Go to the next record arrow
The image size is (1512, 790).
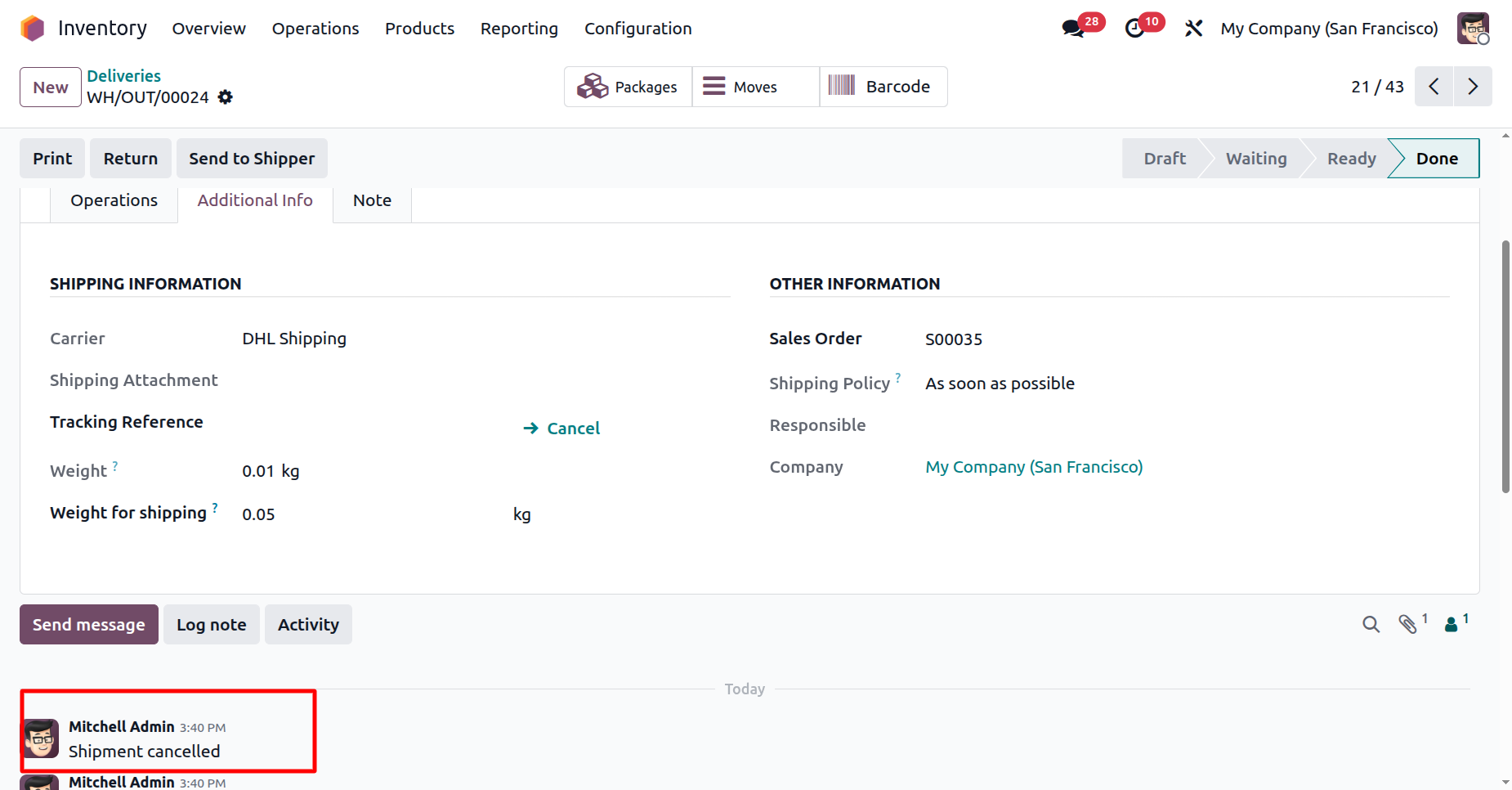point(1472,87)
